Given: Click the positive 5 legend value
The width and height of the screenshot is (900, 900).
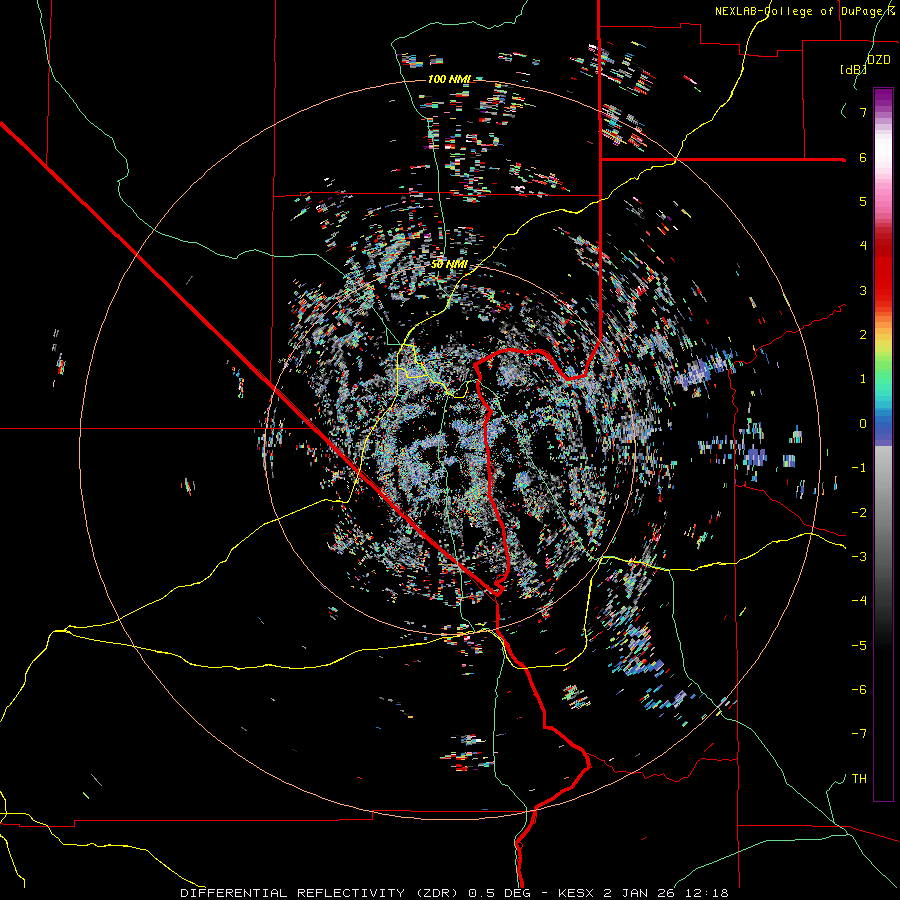Looking at the screenshot, I should pyautogui.click(x=863, y=201).
